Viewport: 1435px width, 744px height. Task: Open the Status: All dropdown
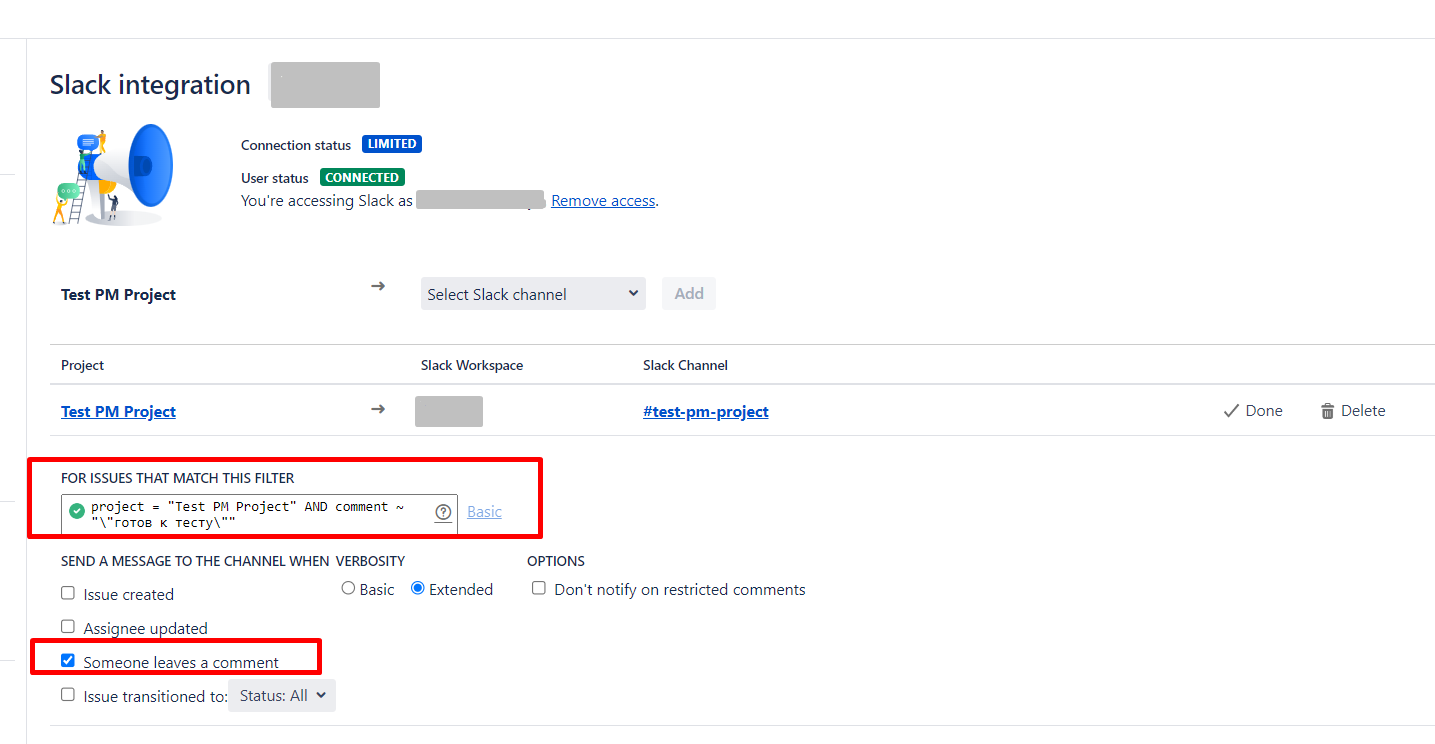click(x=282, y=696)
